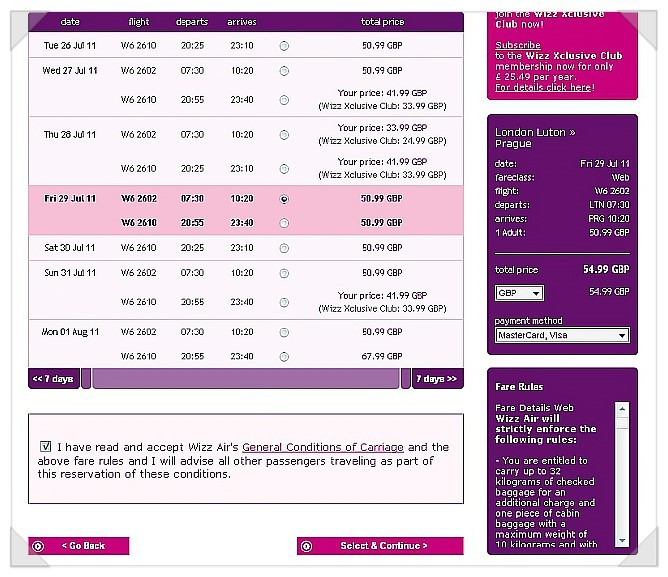Select Sun 31 Jul 20:55 flight radio
Image resolution: width=668 pixels, height=577 pixels.
point(284,302)
